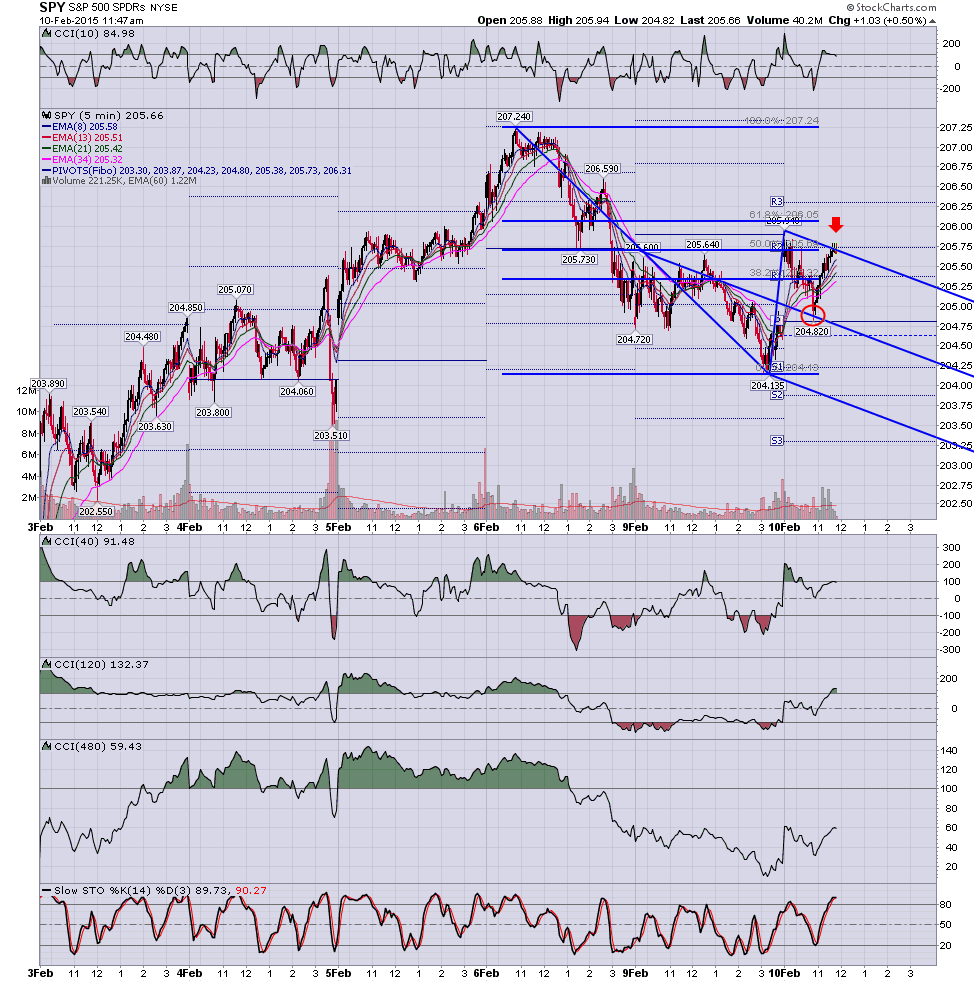Click the icon beside the CCI(10) label
Screen dimensions: 974x987
point(46,33)
